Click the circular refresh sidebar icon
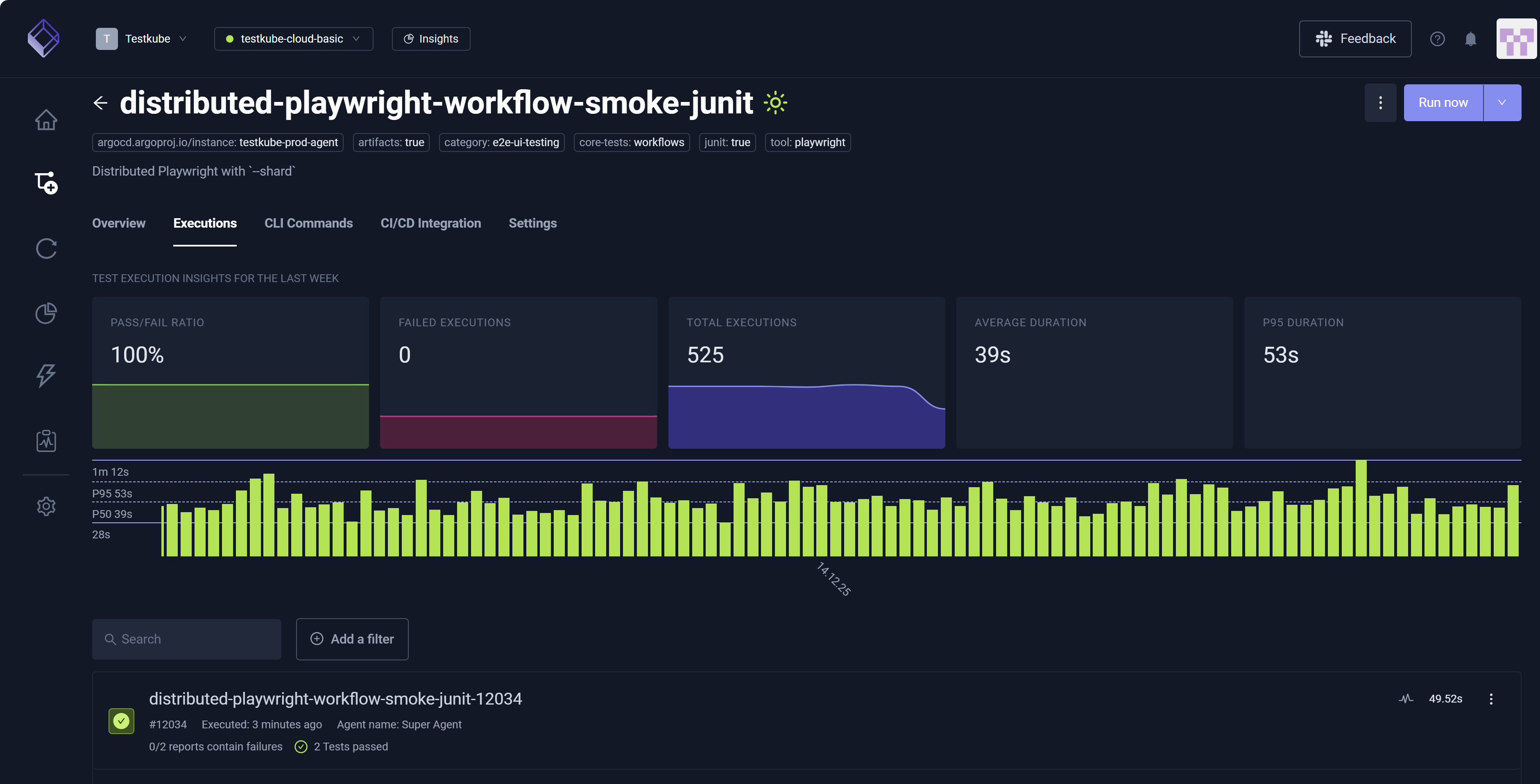Screen dimensions: 1540x784 click(46, 248)
